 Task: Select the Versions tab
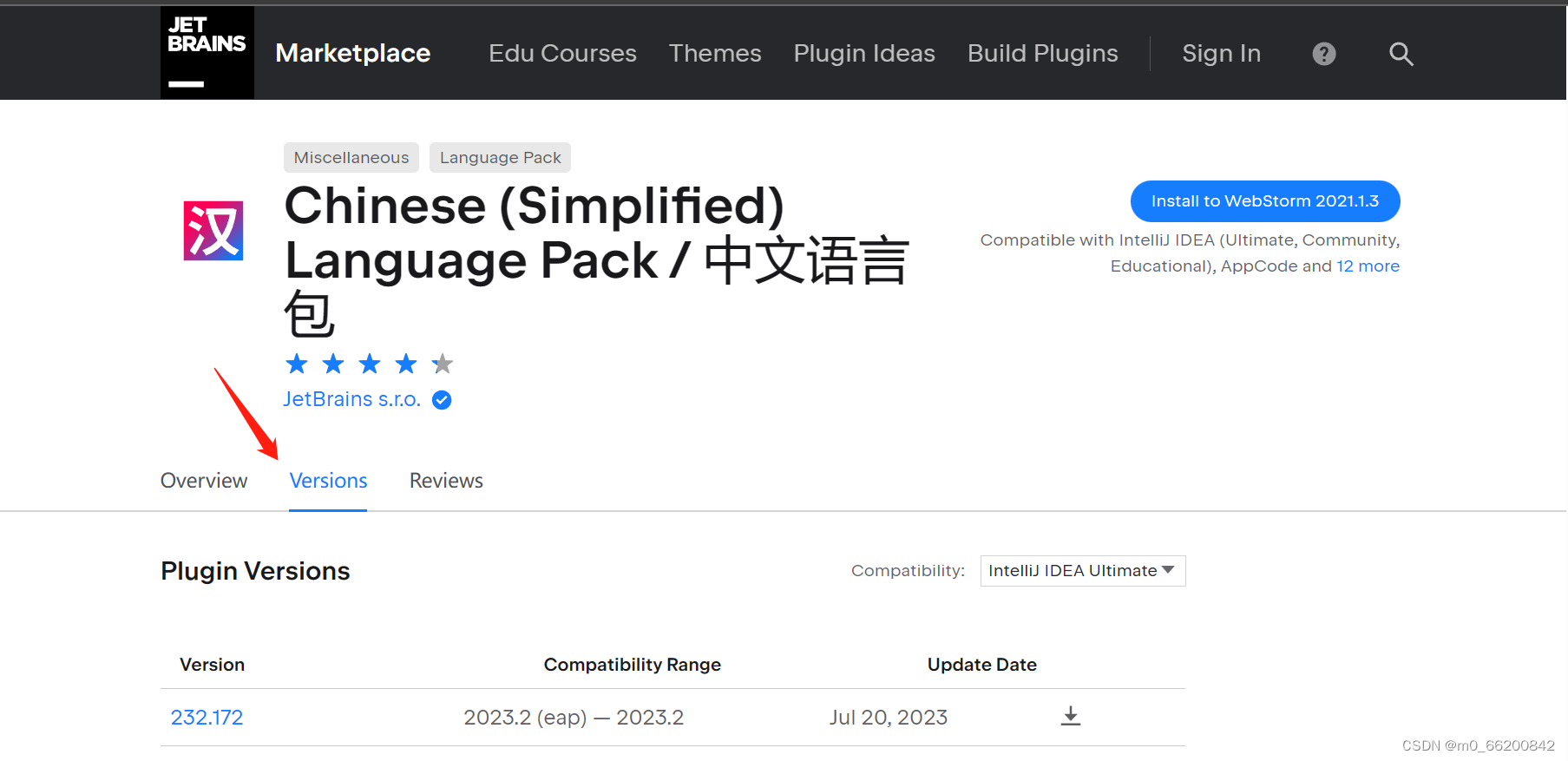click(x=328, y=481)
